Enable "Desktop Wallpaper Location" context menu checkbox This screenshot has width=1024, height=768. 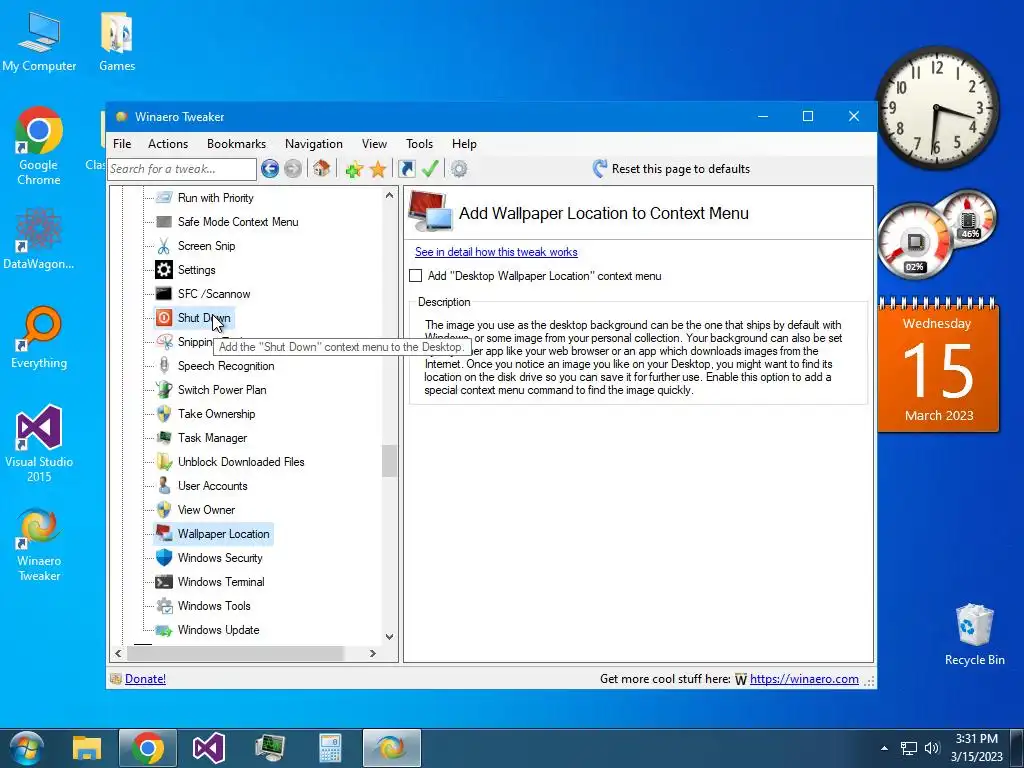[415, 276]
